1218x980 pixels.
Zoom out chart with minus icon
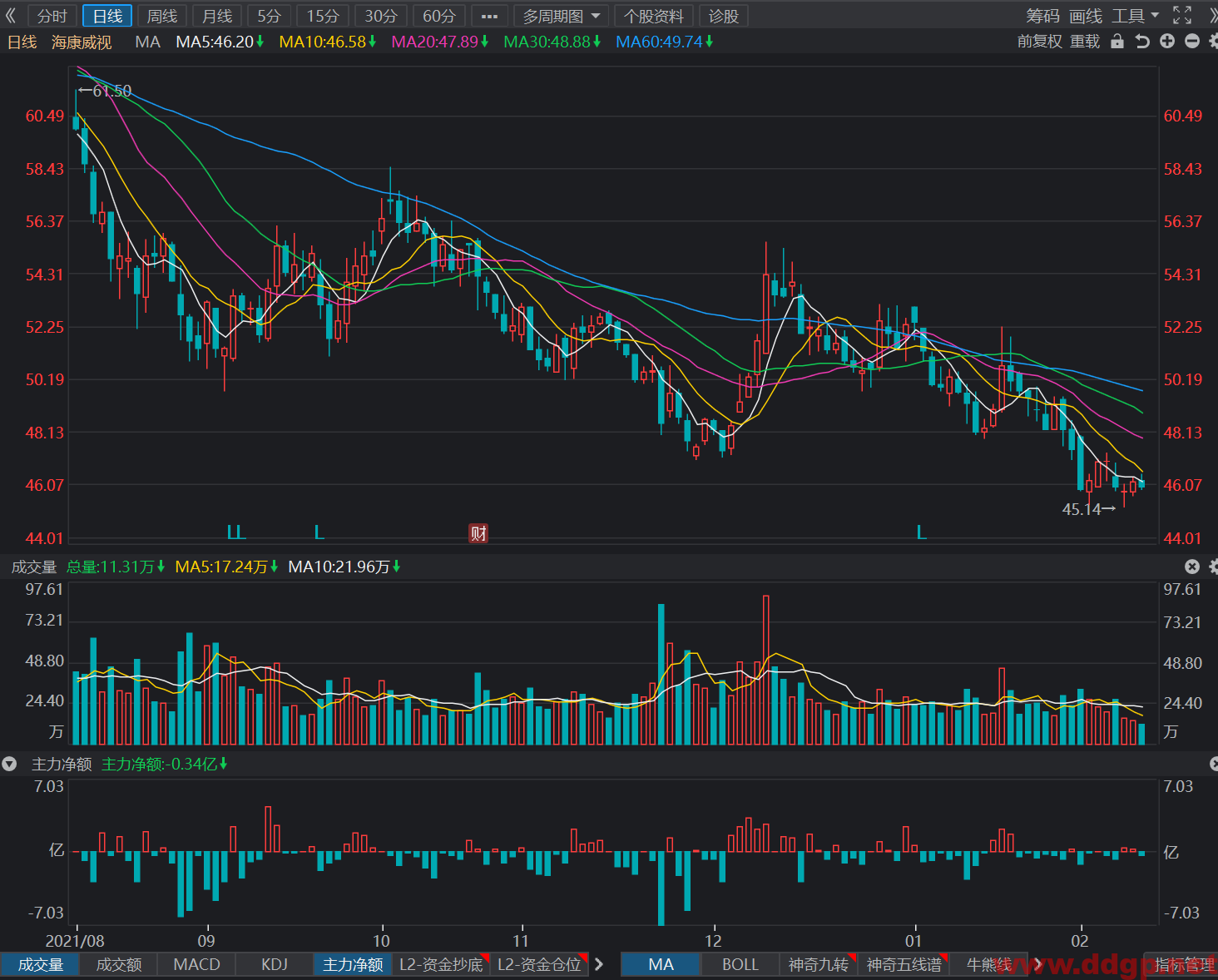coord(1192,42)
